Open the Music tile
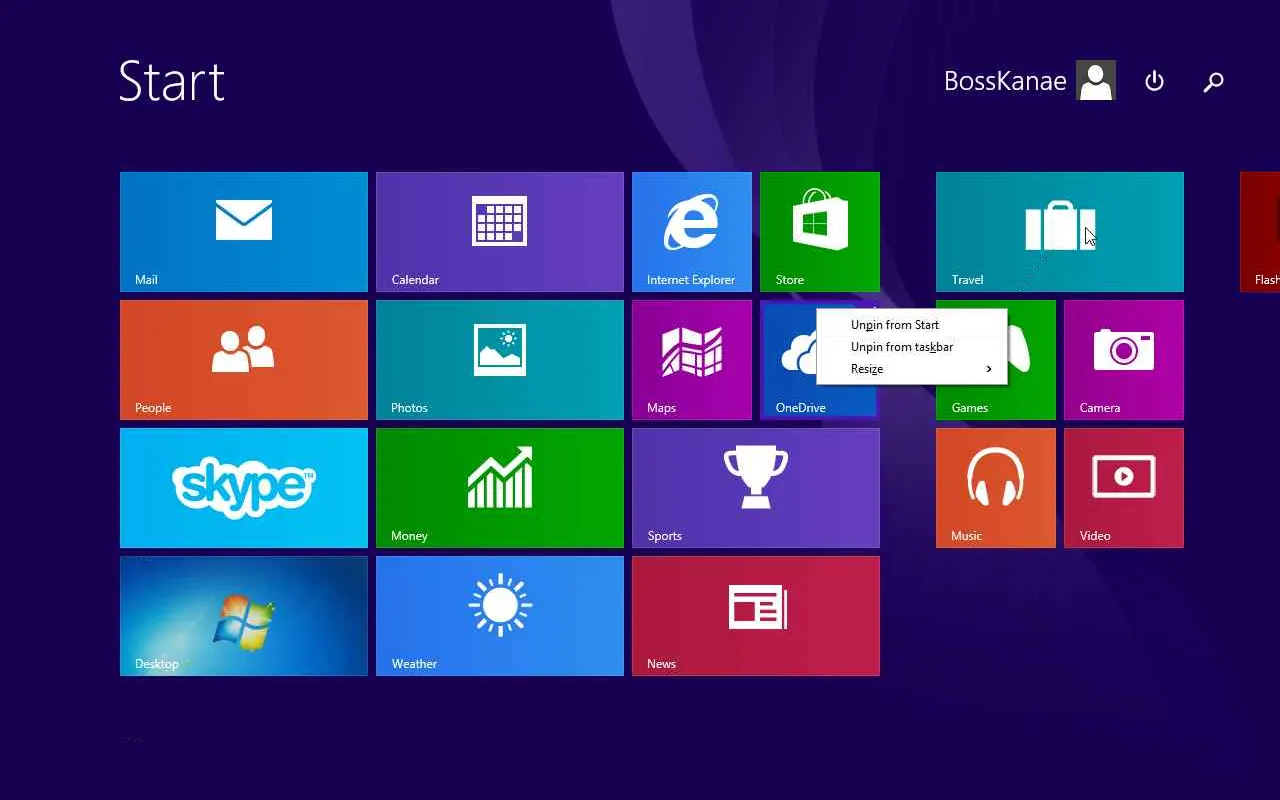Viewport: 1280px width, 800px height. tap(996, 488)
